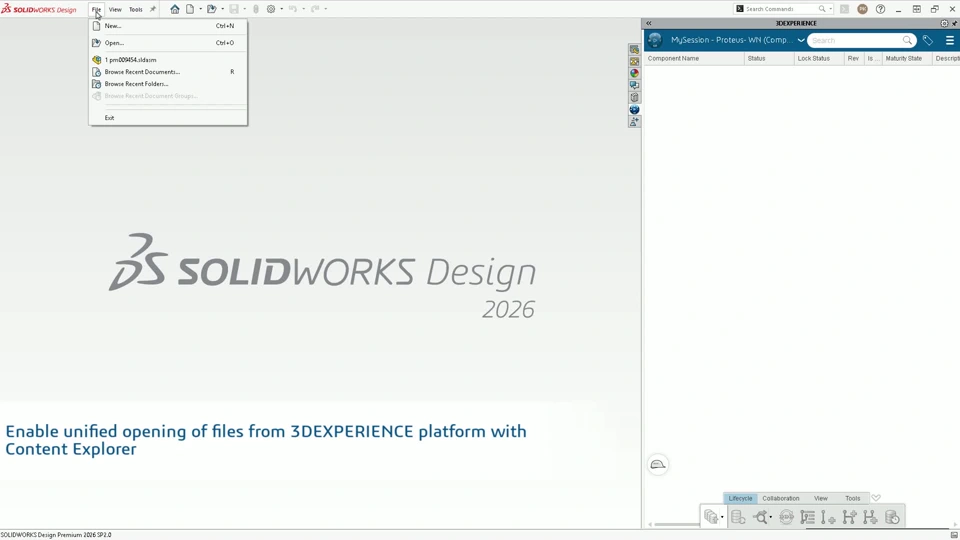Expand the New document dropdown arrow
Viewport: 960px width, 540px height.
tap(200, 9)
